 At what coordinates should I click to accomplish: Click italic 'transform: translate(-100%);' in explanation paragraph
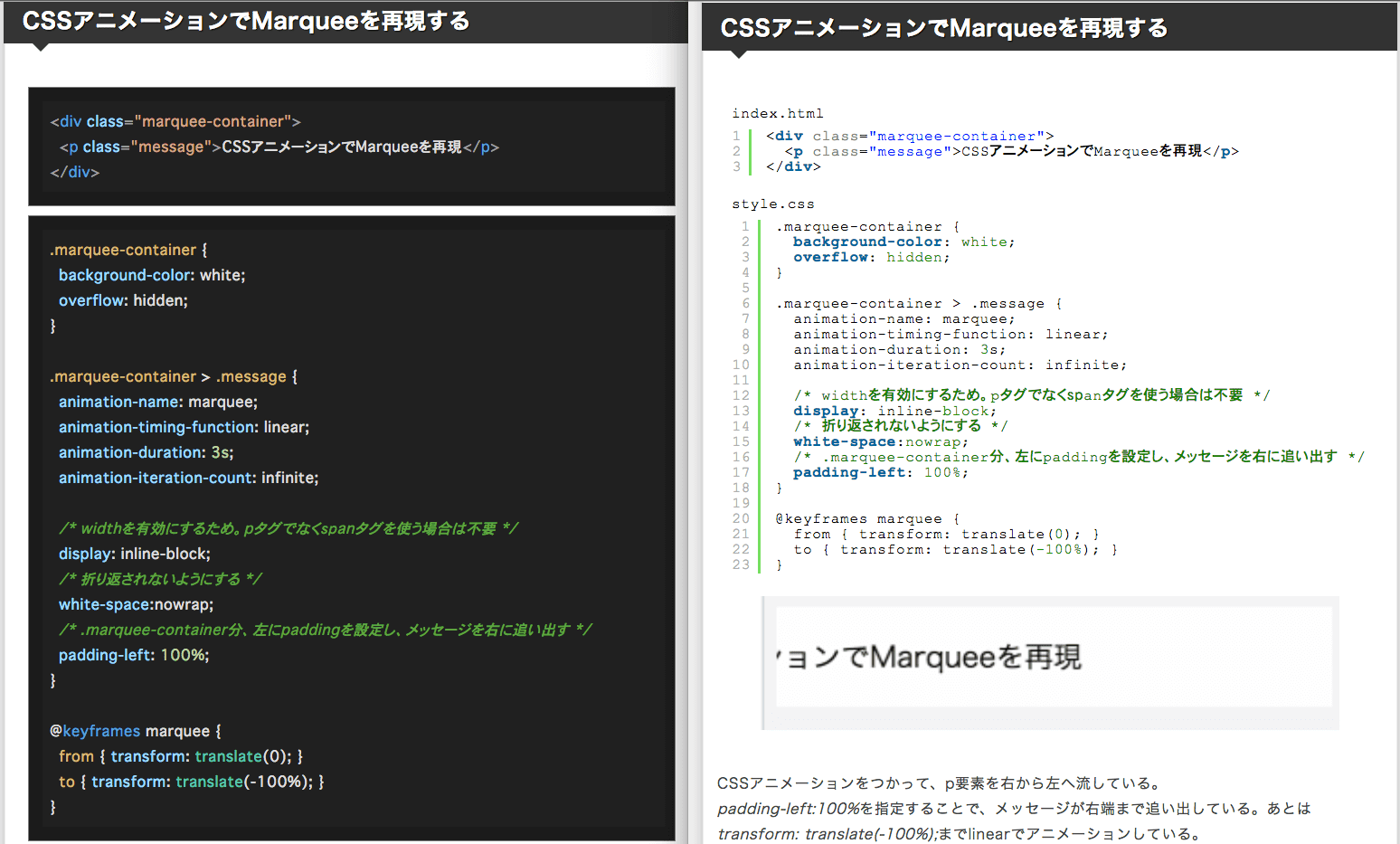(828, 834)
